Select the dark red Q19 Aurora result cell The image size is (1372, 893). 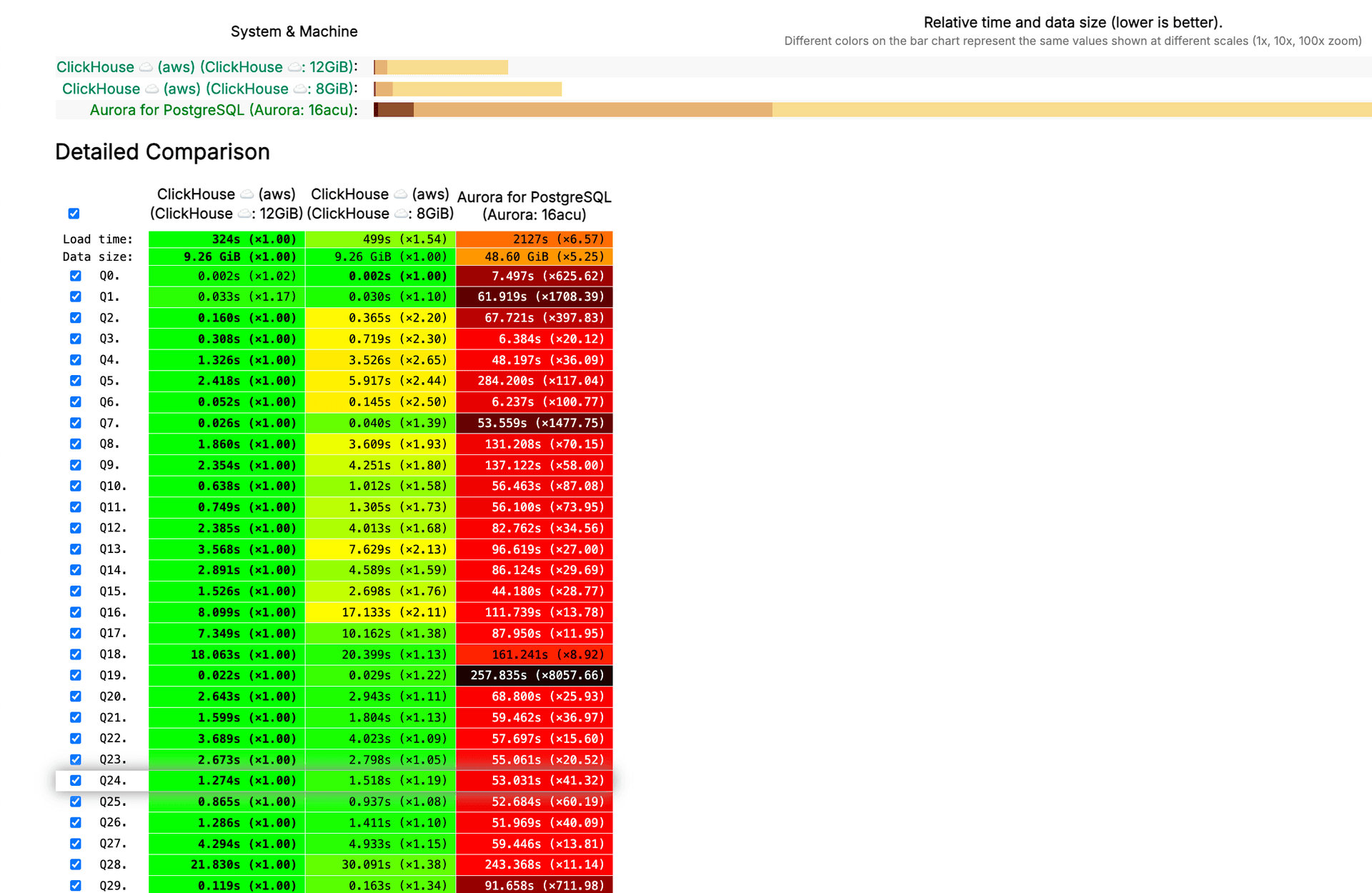pos(534,675)
